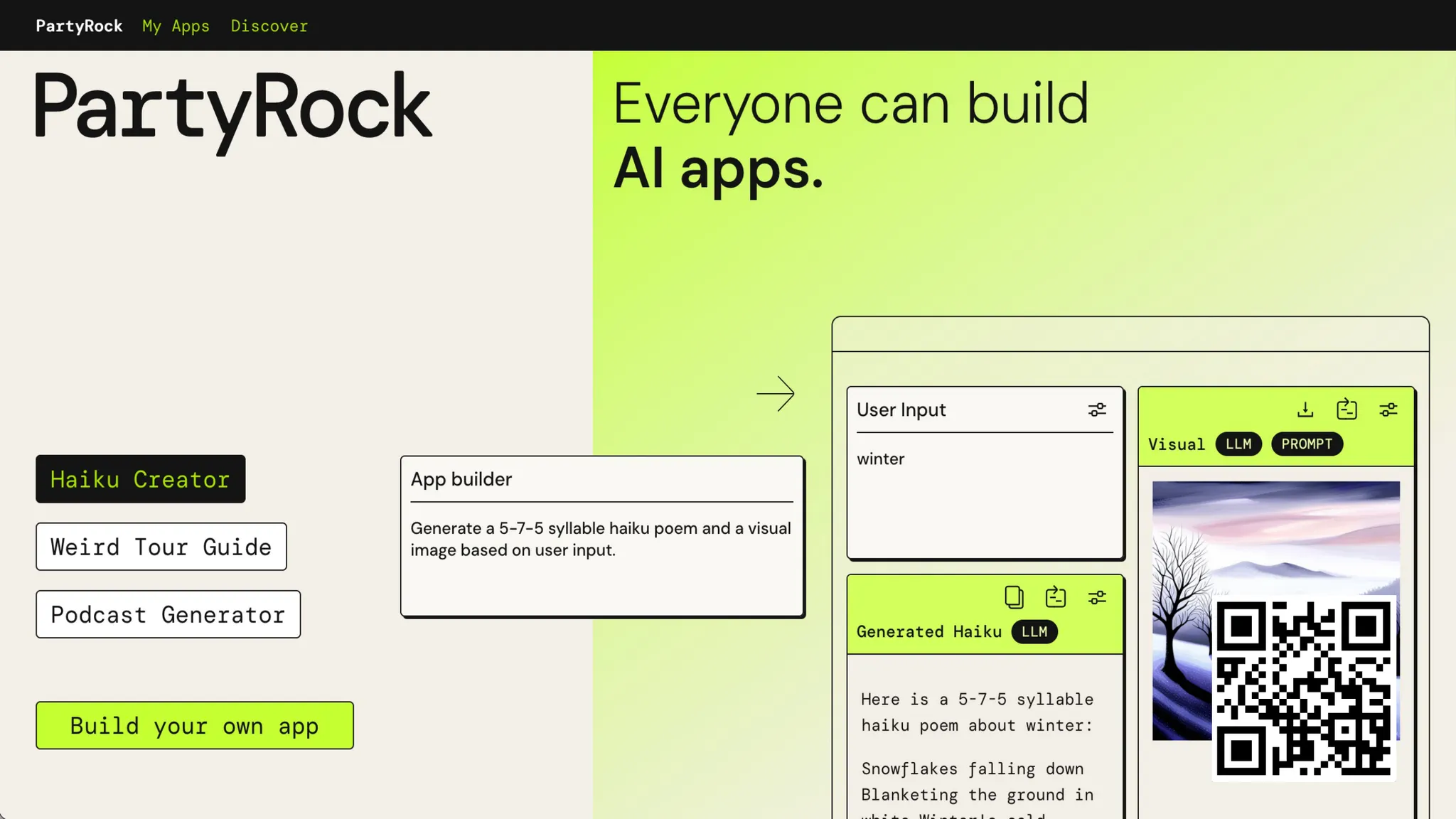Select Podcast Generator example app
The image size is (1456, 819).
tap(168, 614)
